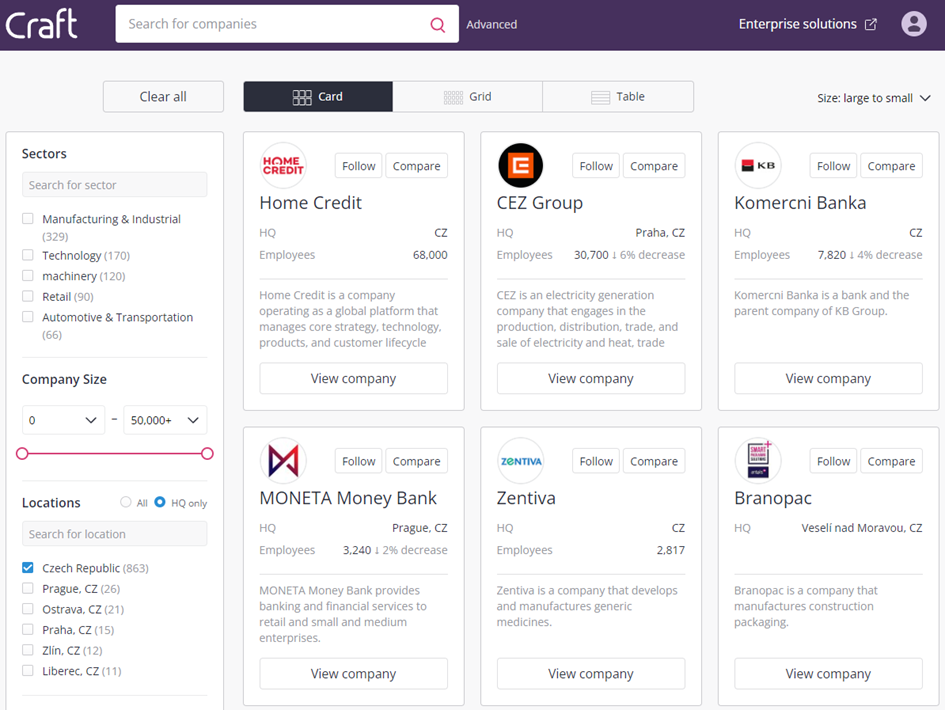Uncheck Czech Republic location
The height and width of the screenshot is (710, 945).
[28, 568]
